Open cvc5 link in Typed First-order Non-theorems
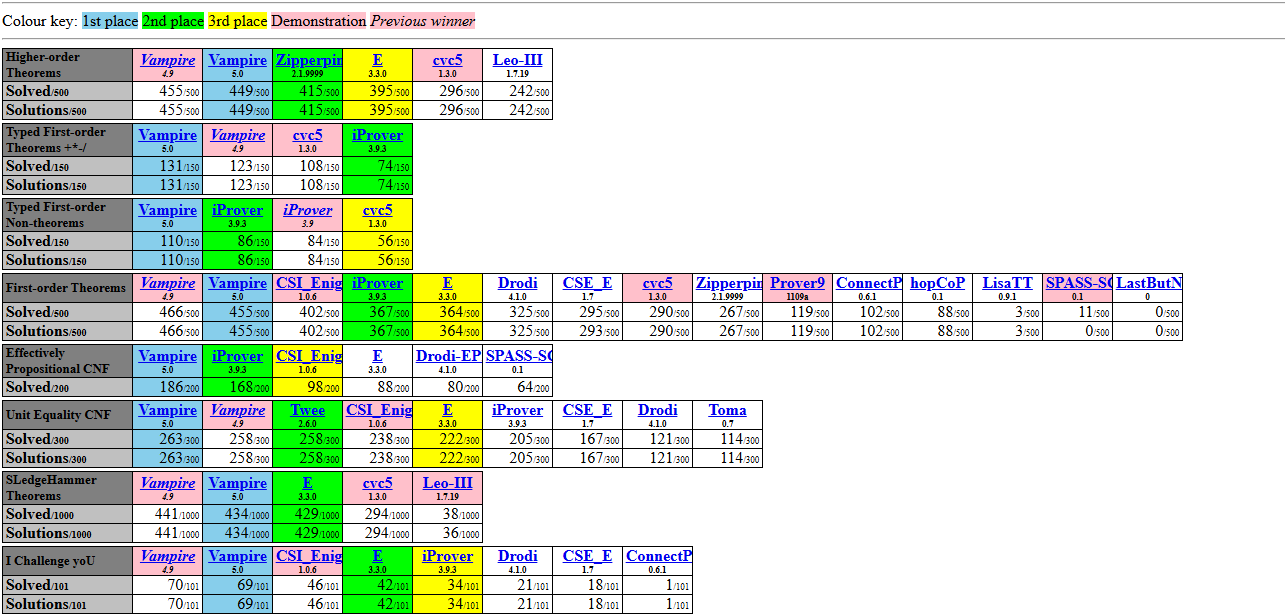1285x616 pixels. (x=377, y=210)
